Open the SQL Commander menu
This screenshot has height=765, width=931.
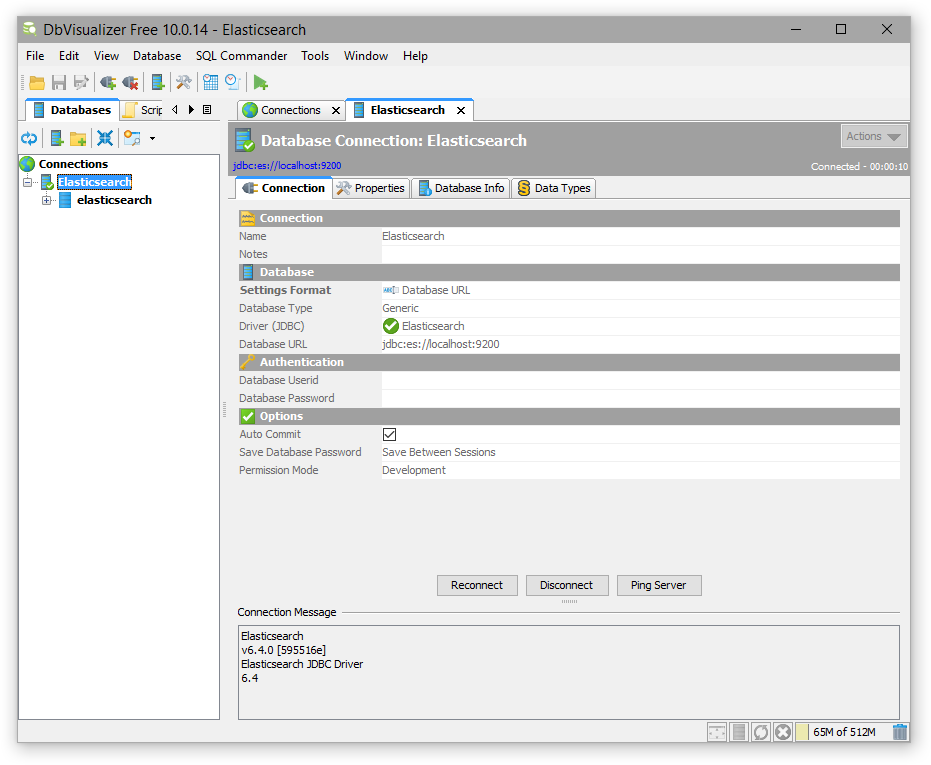(241, 56)
